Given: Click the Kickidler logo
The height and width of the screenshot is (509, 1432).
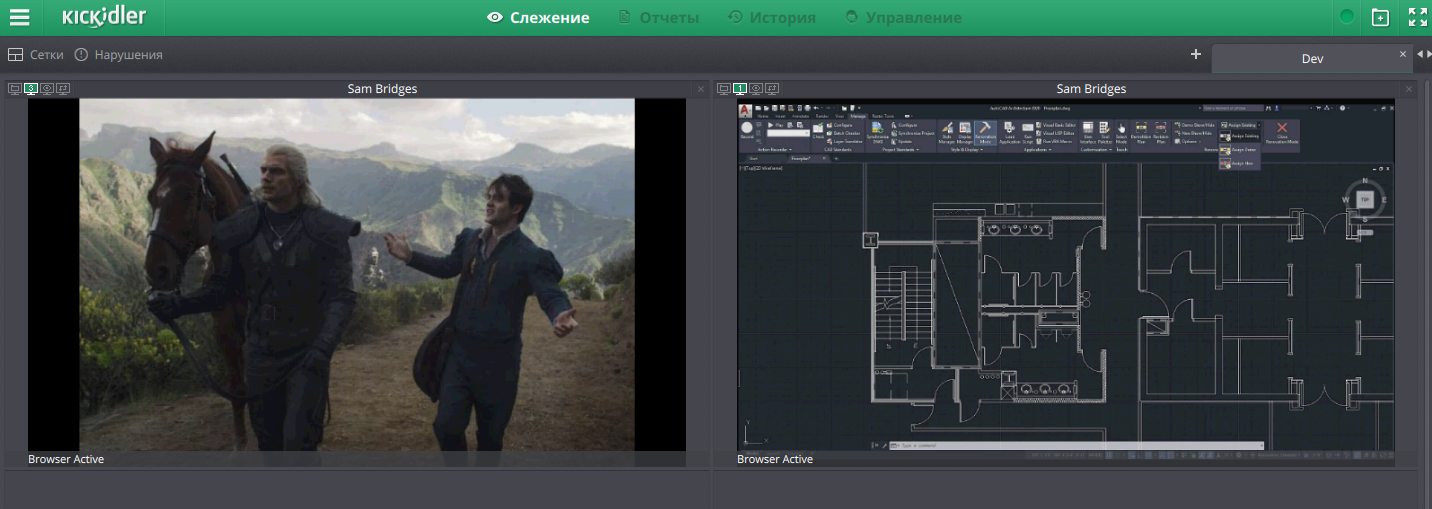Looking at the screenshot, I should (x=104, y=17).
